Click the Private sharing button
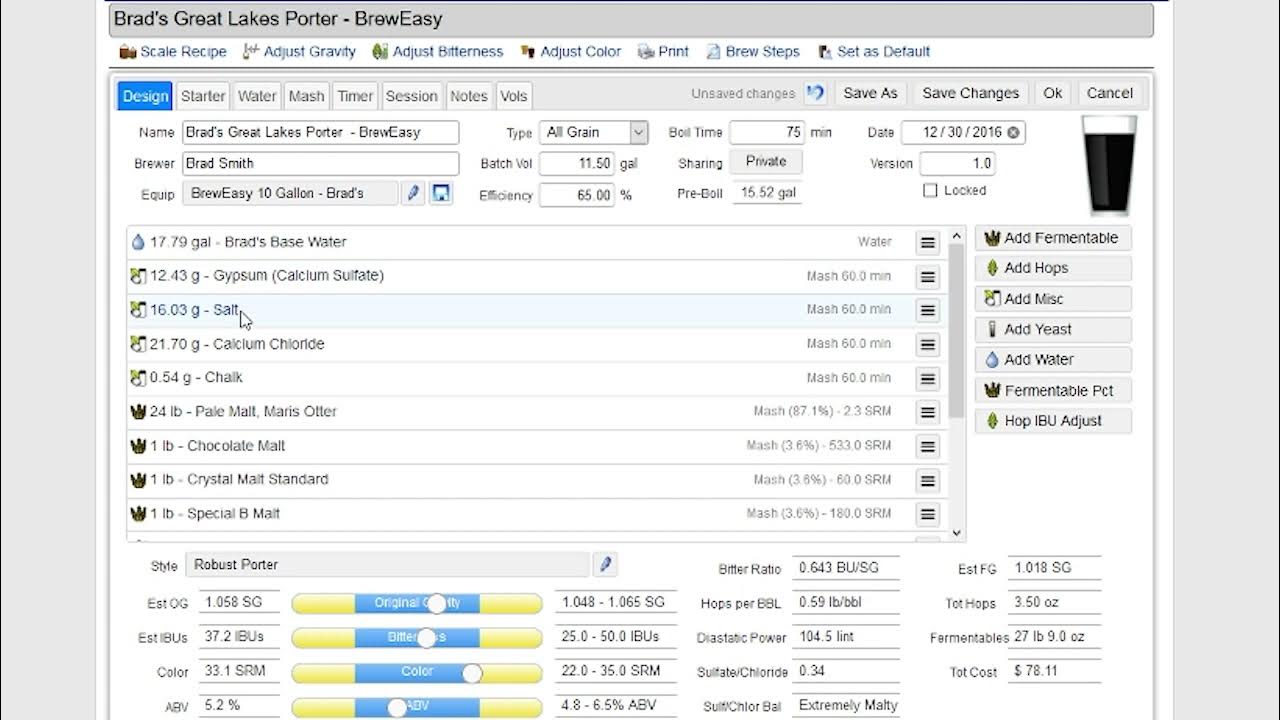 766,161
